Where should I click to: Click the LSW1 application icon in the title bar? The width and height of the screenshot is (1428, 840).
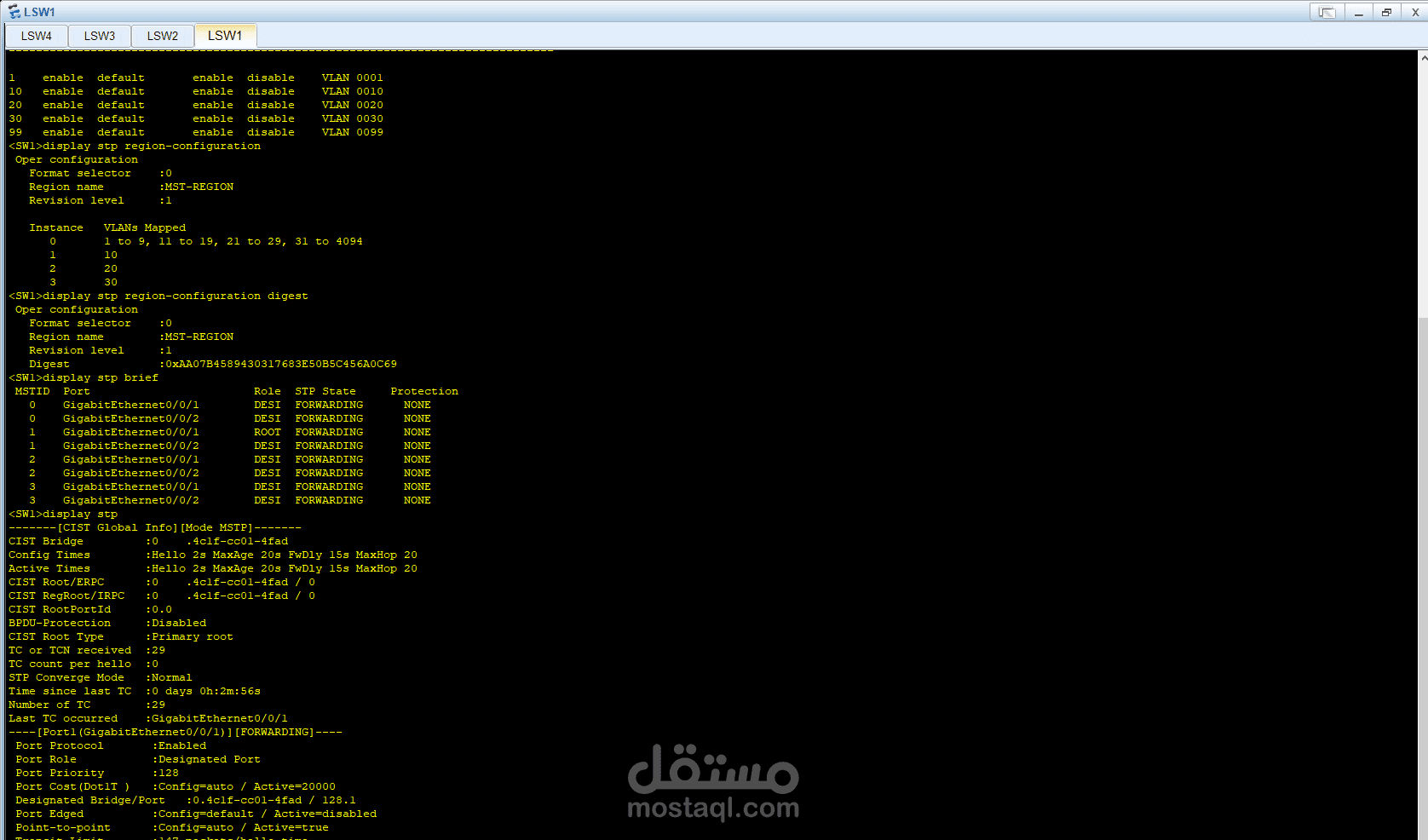(14, 12)
